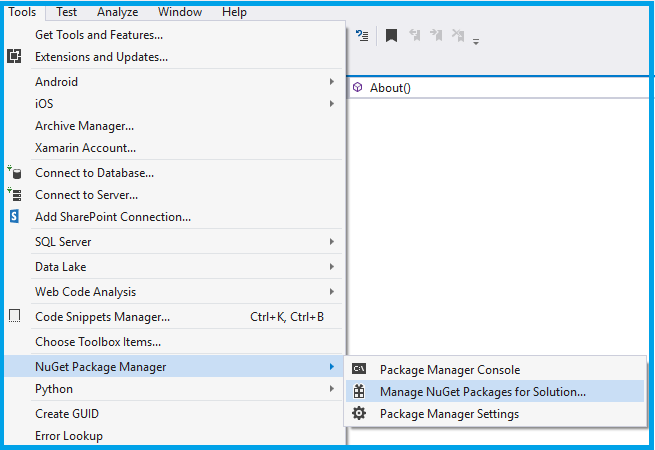Open the About() member dropdown
This screenshot has height=450, width=655.
tap(500, 88)
